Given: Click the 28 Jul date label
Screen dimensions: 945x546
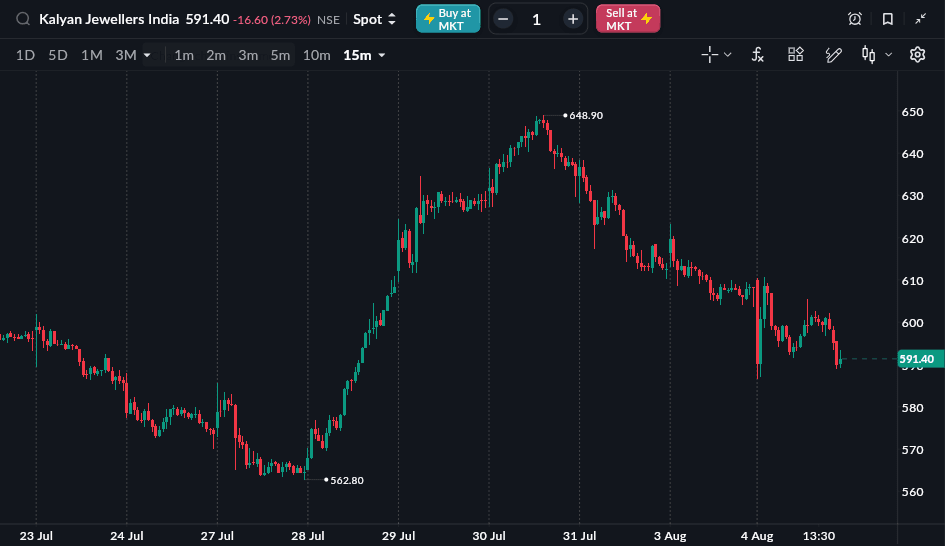Looking at the screenshot, I should tap(308, 536).
